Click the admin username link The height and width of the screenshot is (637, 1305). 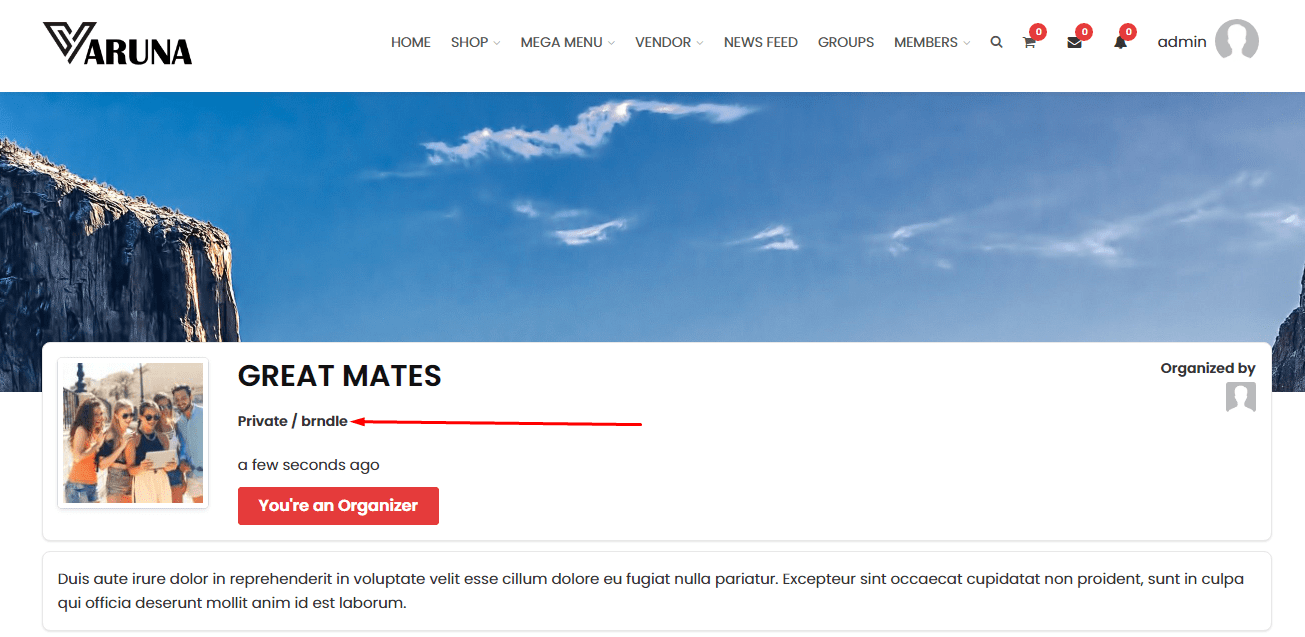(1182, 42)
